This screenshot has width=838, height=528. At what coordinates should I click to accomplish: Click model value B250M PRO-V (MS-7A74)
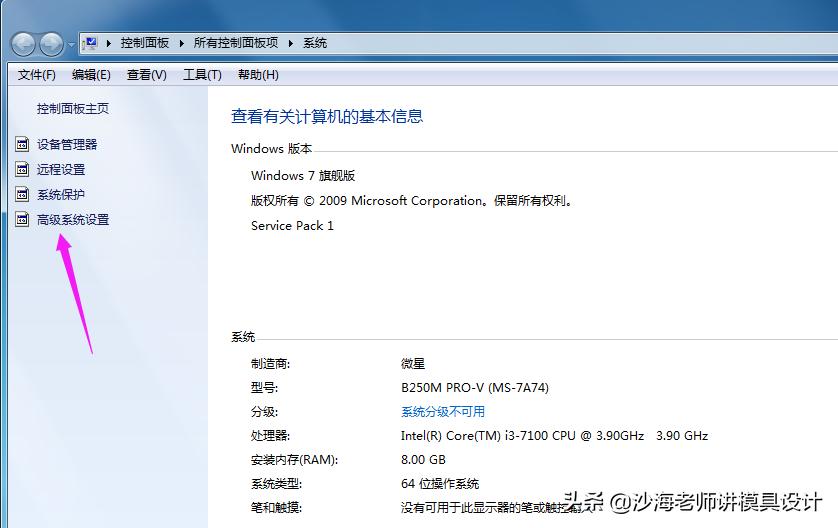point(475,387)
